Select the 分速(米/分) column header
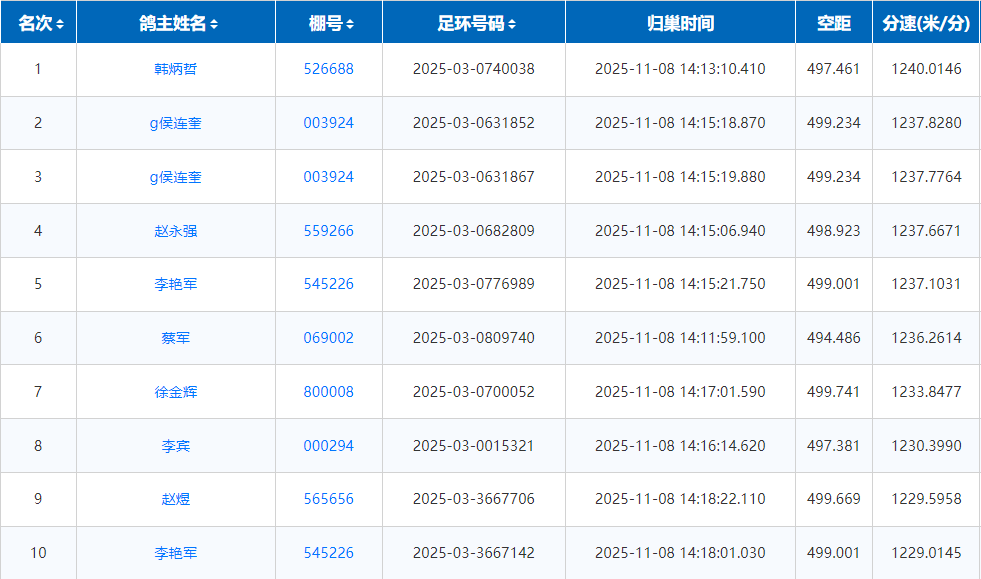This screenshot has width=981, height=579. pos(926,23)
